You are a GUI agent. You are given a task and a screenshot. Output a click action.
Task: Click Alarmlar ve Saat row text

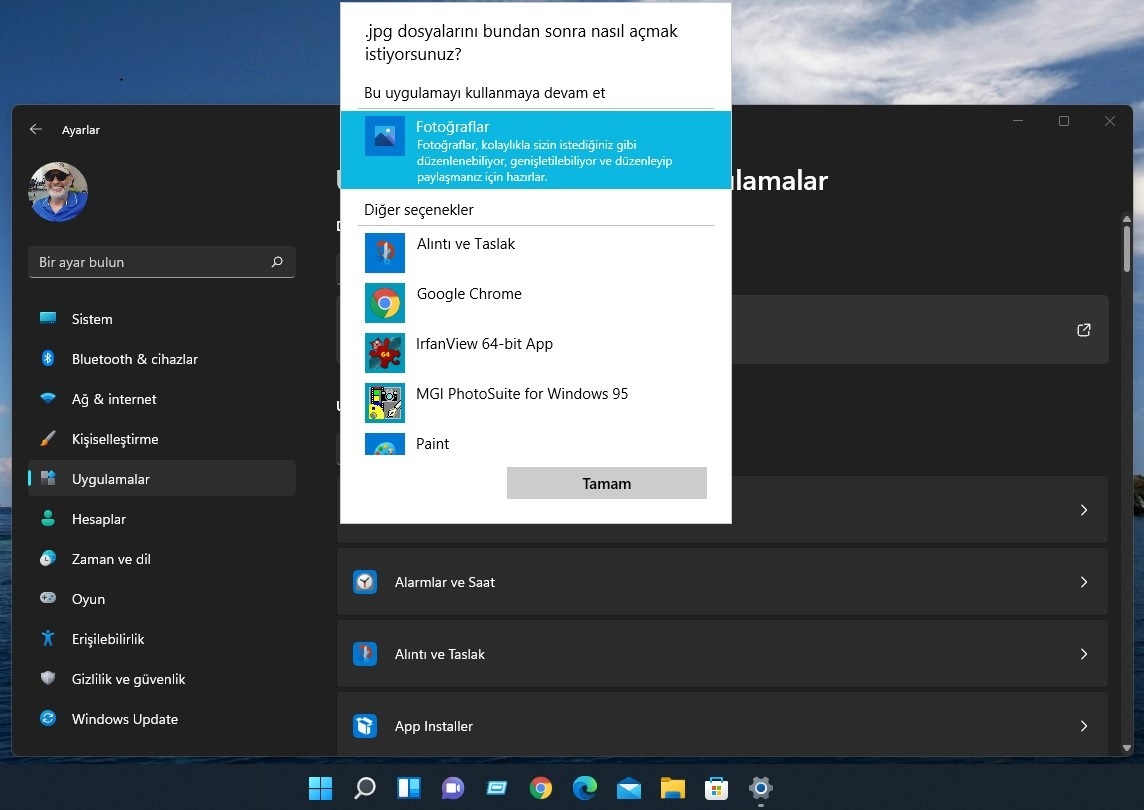coord(444,582)
